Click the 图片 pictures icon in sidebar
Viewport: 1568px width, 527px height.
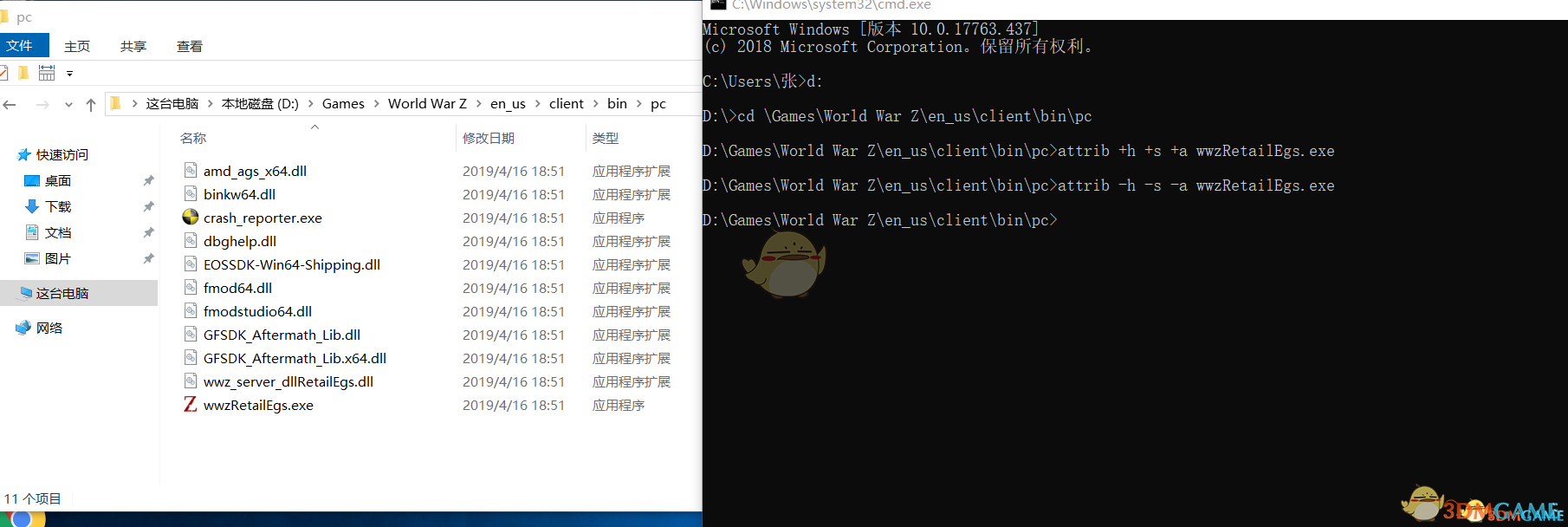pos(32,258)
